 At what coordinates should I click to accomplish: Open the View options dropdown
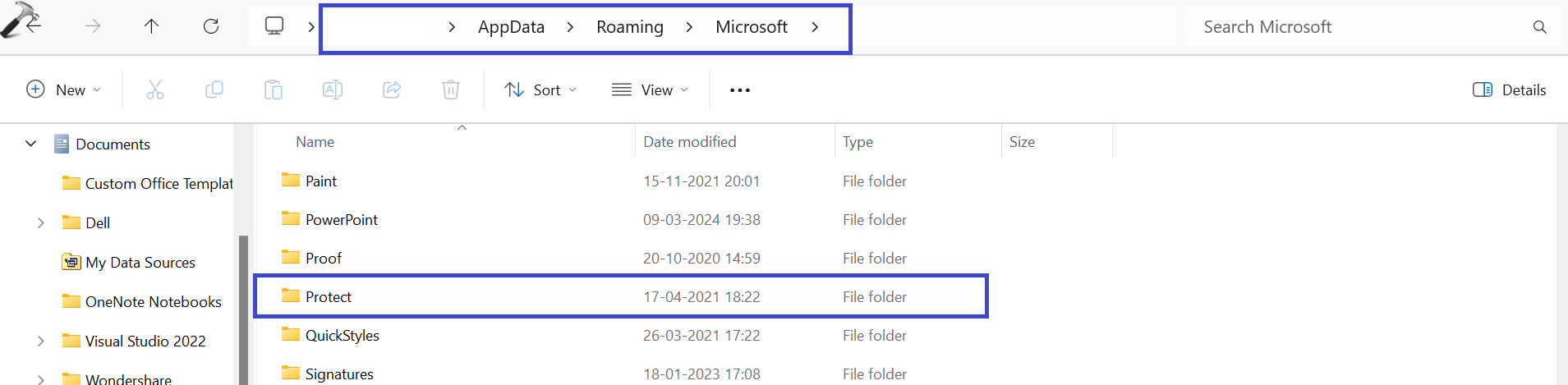tap(650, 89)
